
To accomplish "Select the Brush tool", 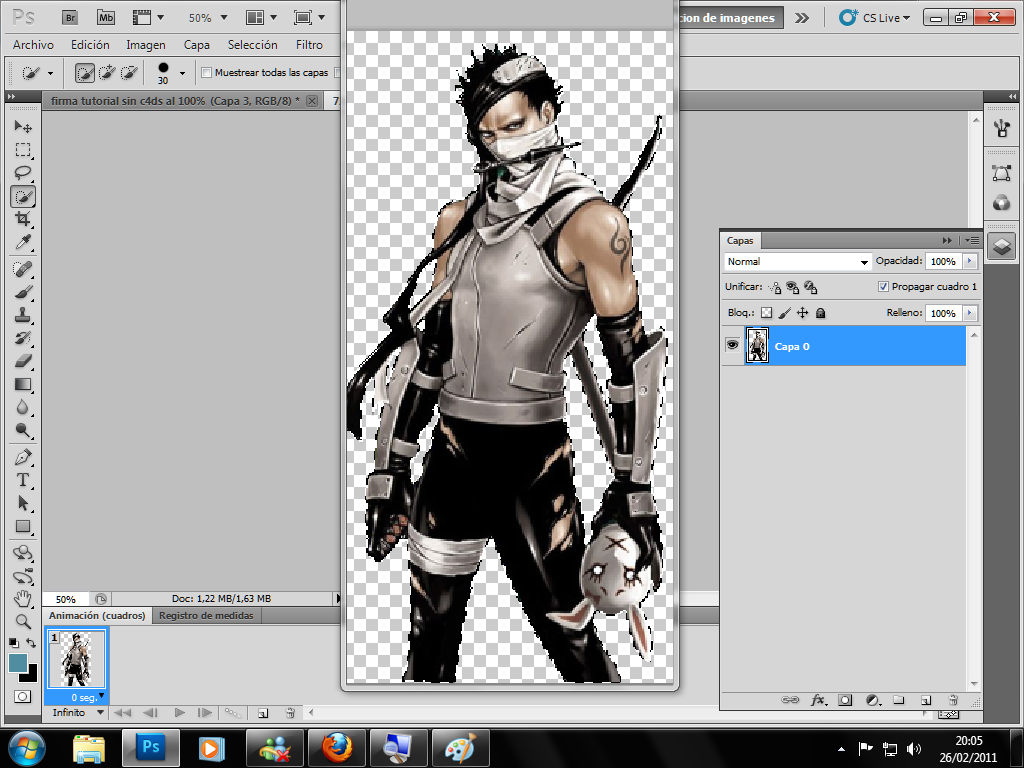I will tap(23, 292).
